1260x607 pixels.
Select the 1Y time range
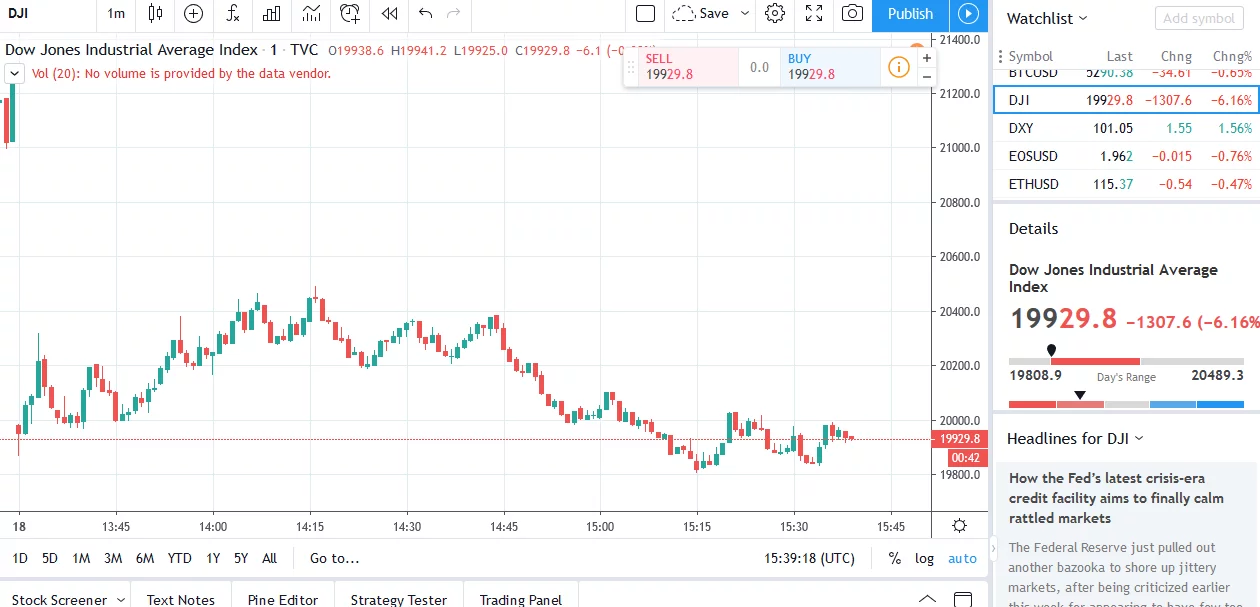point(213,559)
